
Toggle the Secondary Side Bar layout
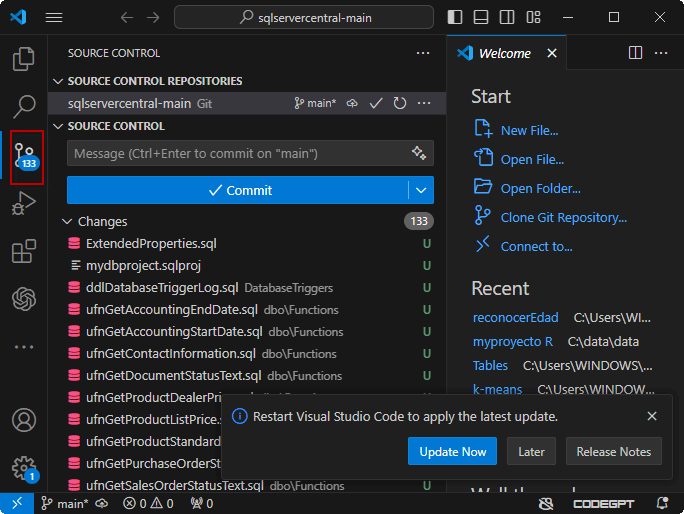(507, 18)
